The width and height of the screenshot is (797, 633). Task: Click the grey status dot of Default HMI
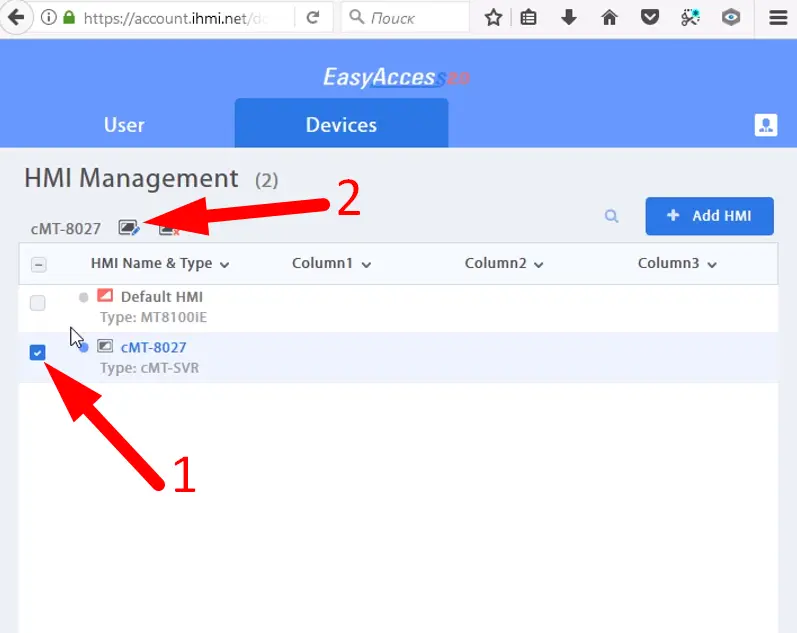click(83, 297)
